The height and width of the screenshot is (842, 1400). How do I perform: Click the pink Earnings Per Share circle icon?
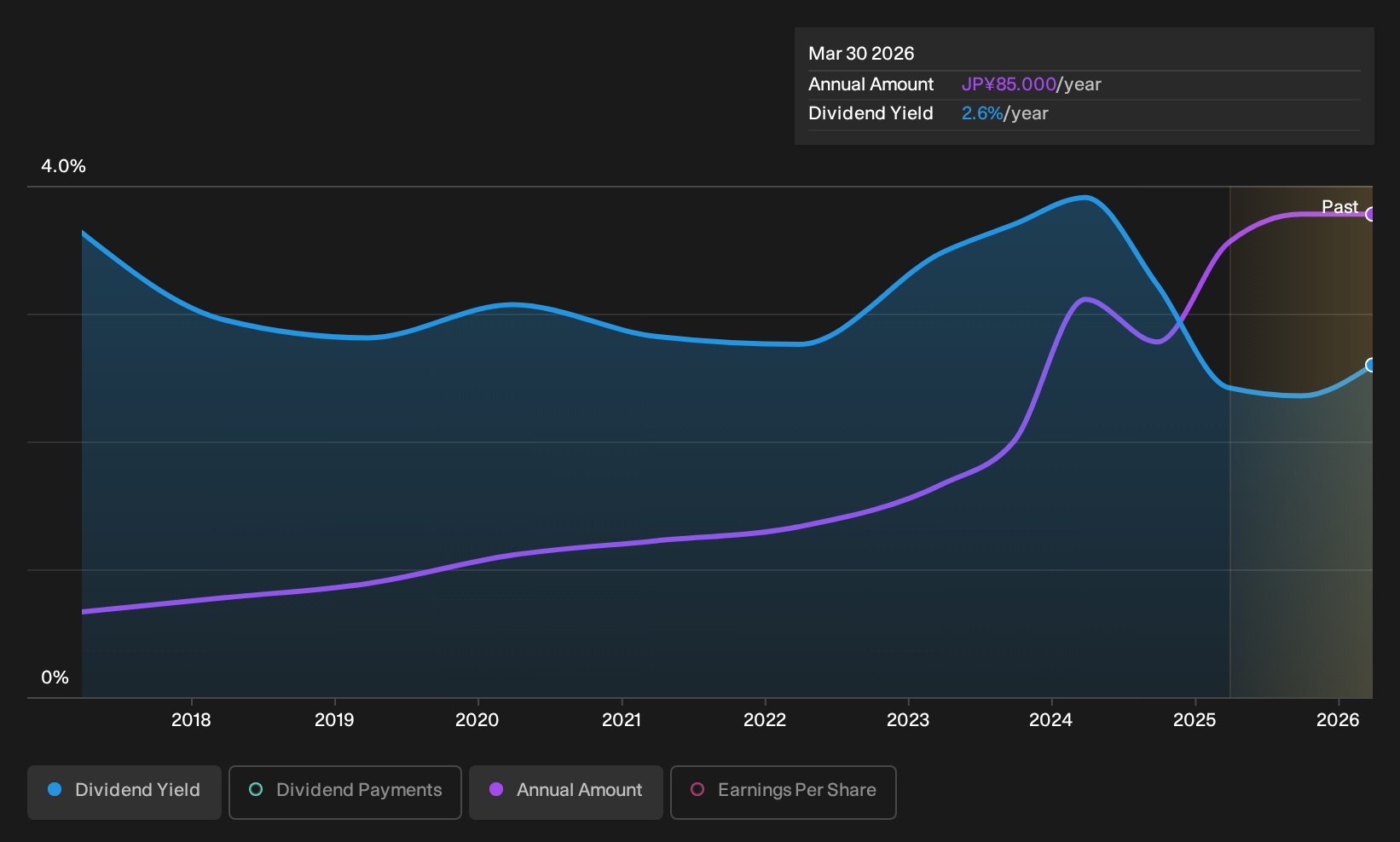(697, 789)
